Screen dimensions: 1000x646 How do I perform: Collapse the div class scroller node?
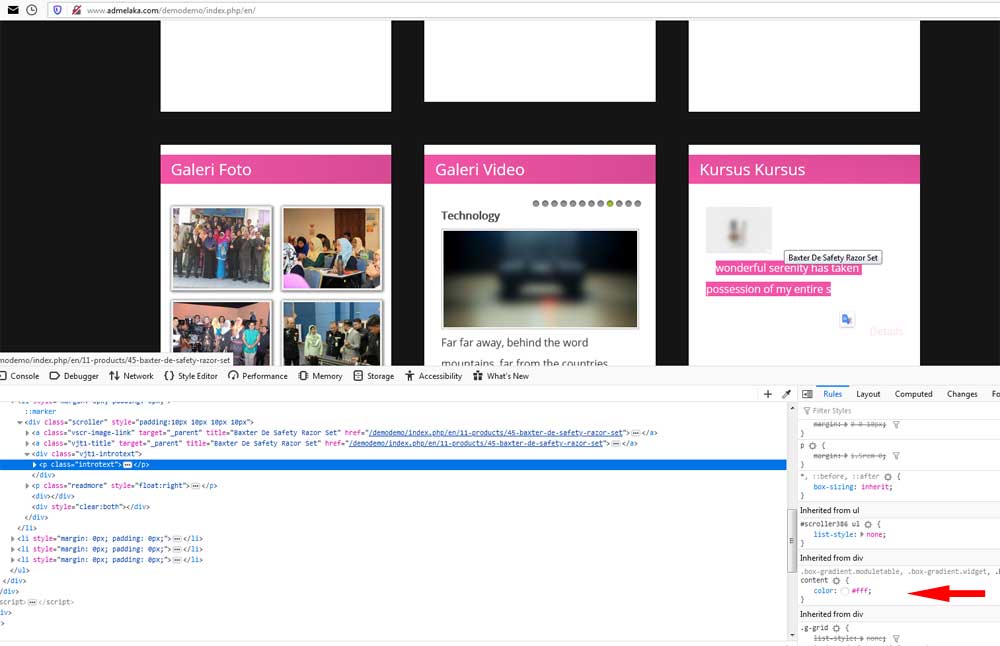click(20, 422)
